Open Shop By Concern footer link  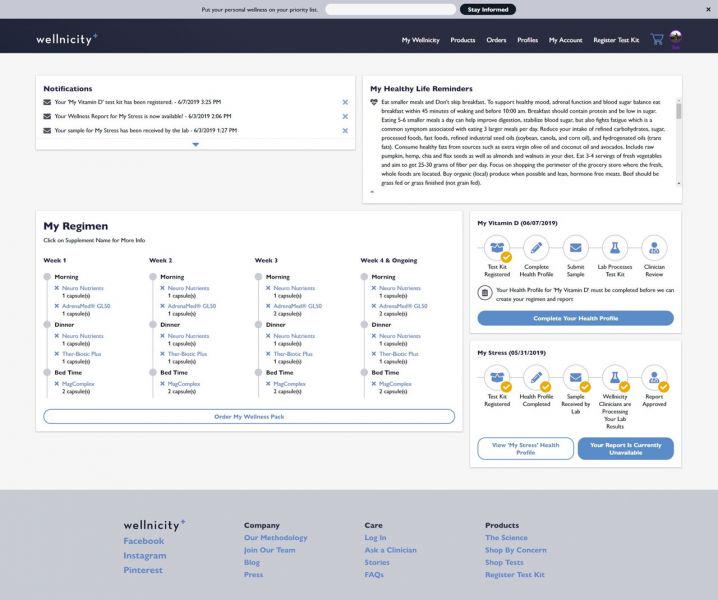[x=516, y=550]
